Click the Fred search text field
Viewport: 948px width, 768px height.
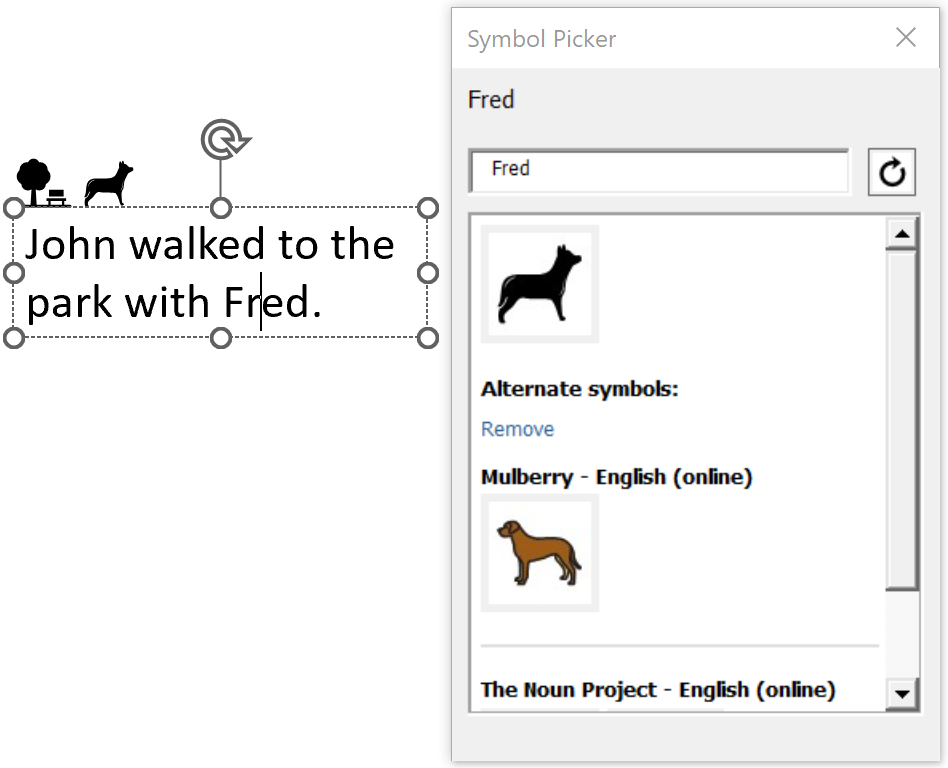(x=658, y=170)
